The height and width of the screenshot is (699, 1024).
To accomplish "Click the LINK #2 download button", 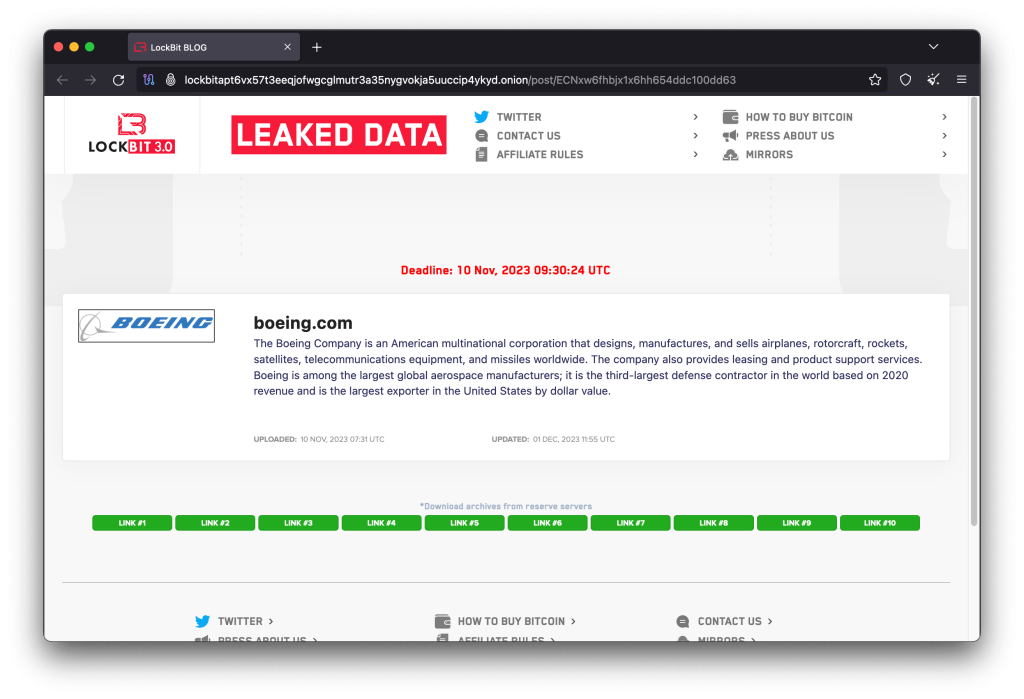I will [x=215, y=523].
